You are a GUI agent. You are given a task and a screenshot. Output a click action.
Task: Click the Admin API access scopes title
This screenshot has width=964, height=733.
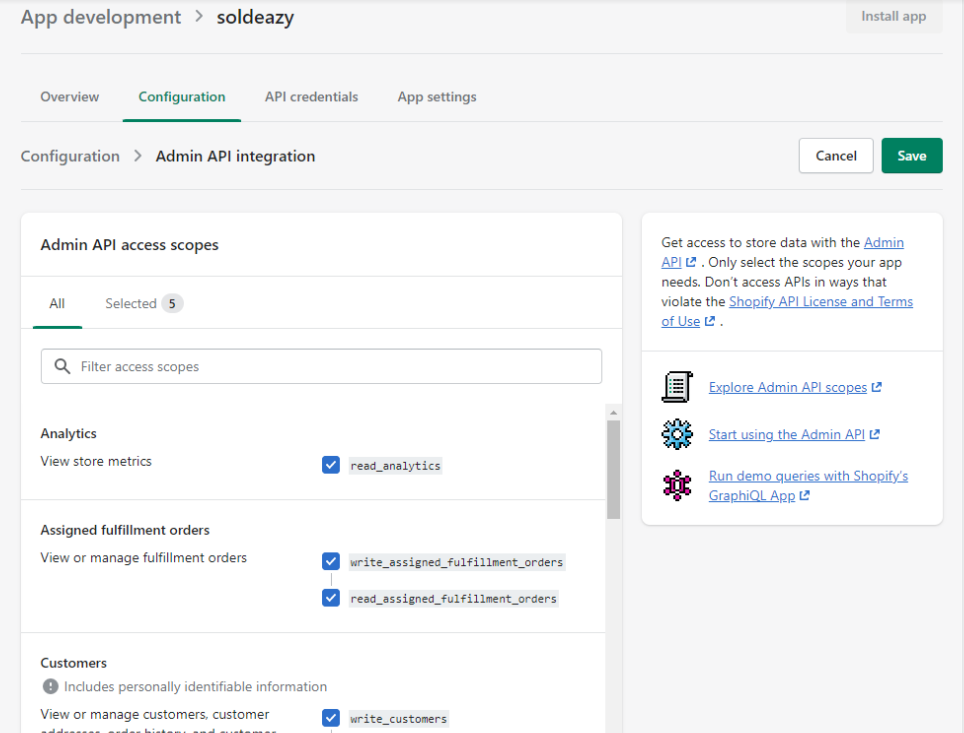(x=130, y=245)
